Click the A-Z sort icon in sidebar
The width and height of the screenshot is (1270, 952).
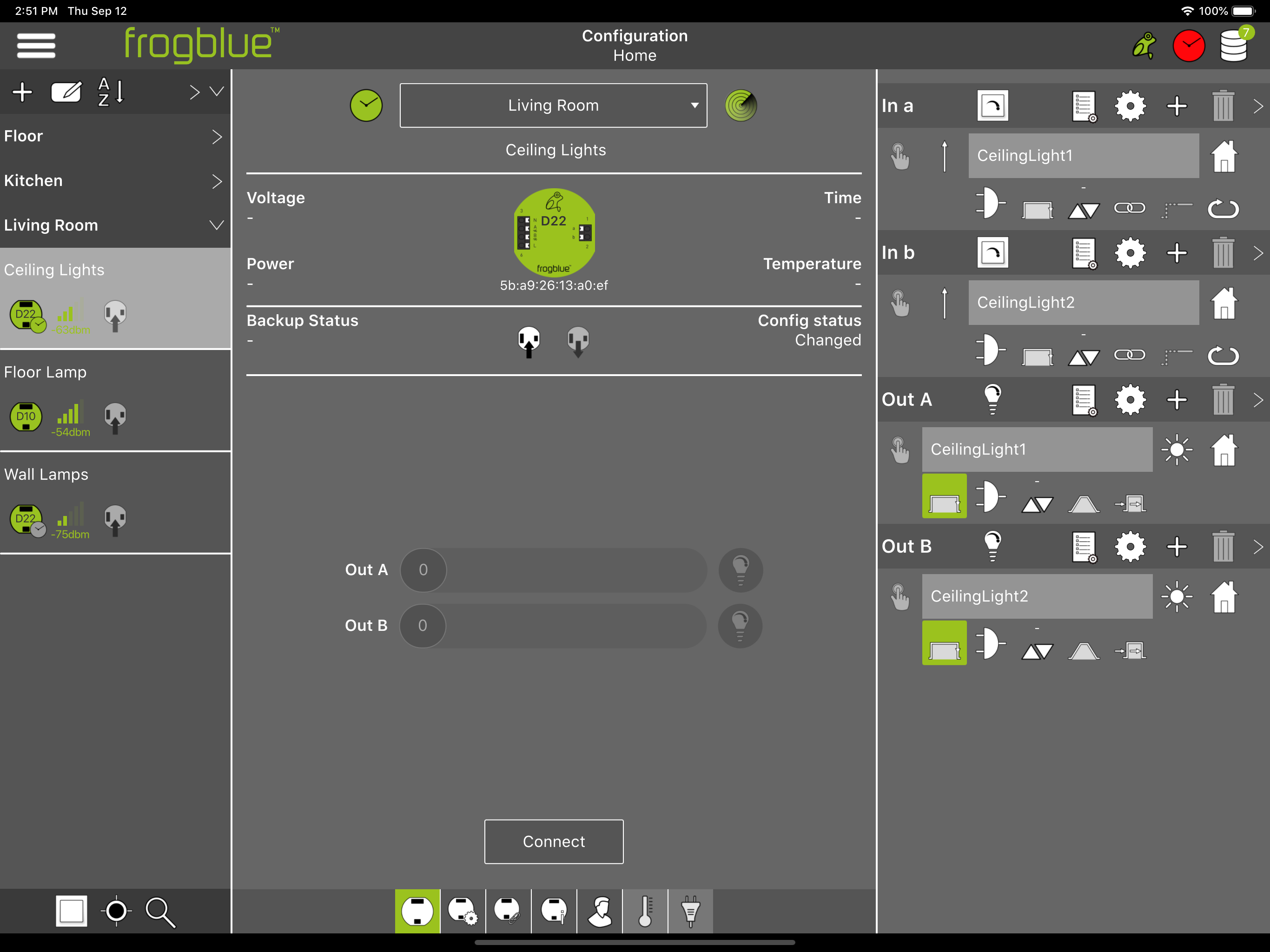coord(111,92)
